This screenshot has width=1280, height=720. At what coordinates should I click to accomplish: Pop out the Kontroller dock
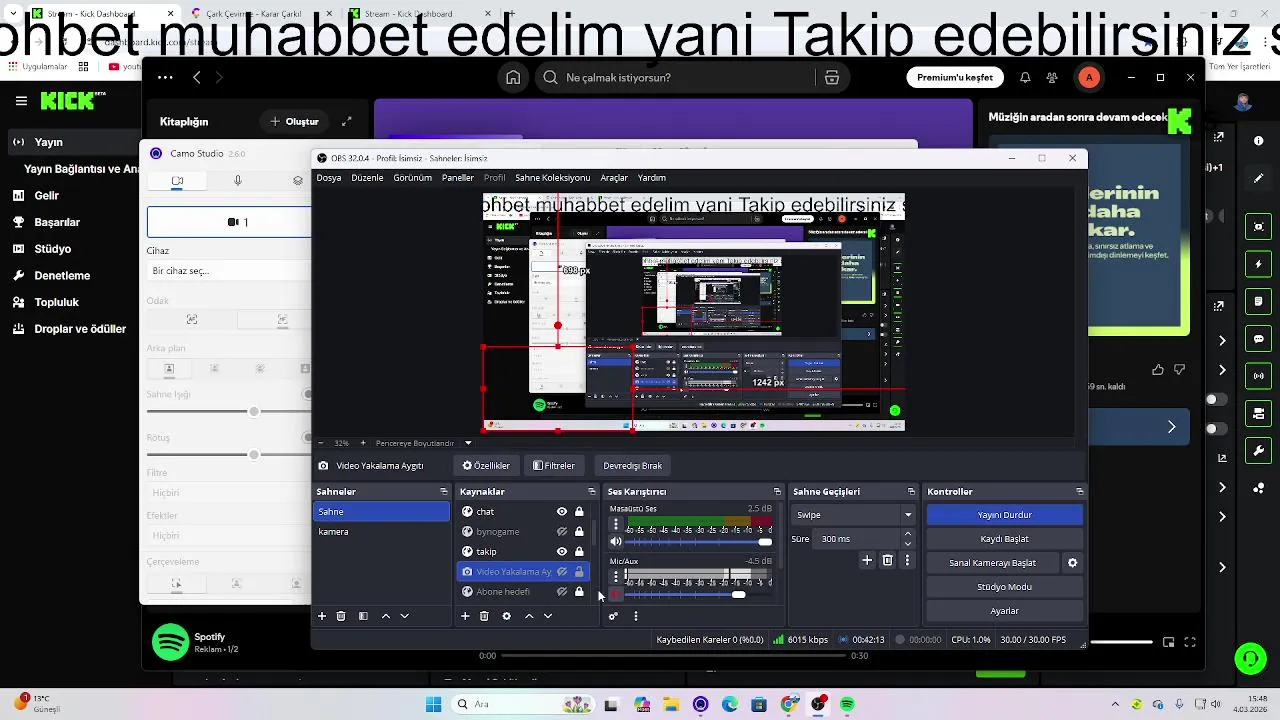coord(1079,492)
